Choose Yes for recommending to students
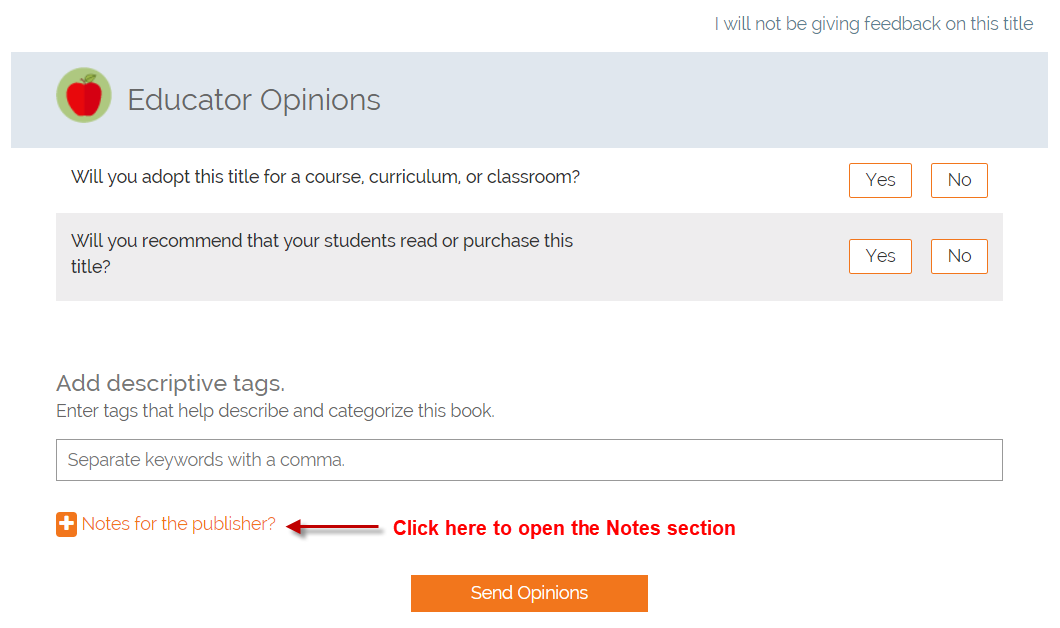 (x=880, y=256)
